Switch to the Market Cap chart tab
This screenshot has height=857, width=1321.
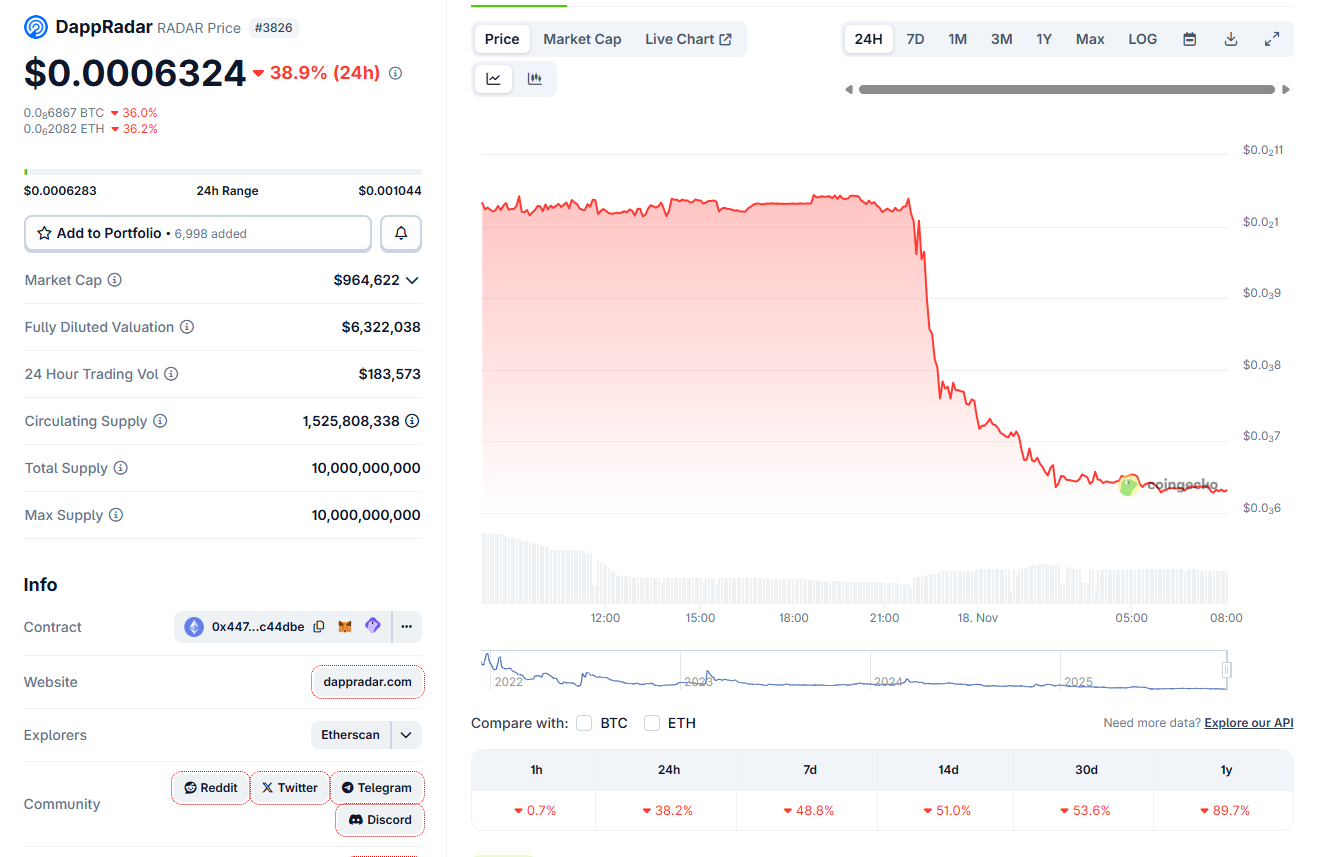click(x=582, y=38)
